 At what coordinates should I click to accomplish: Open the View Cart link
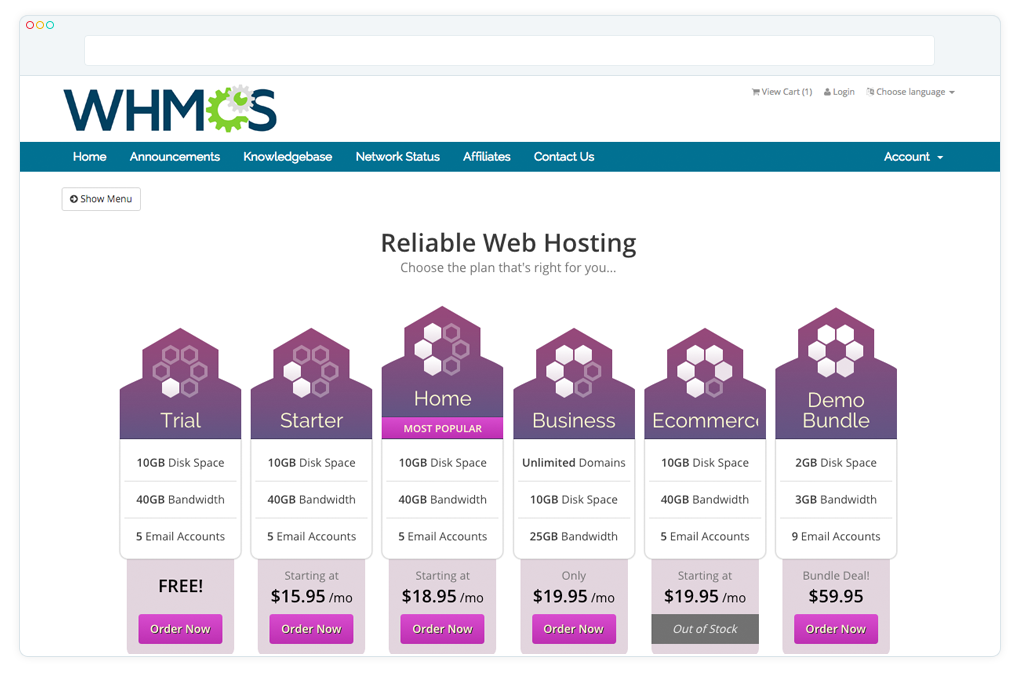coord(782,92)
